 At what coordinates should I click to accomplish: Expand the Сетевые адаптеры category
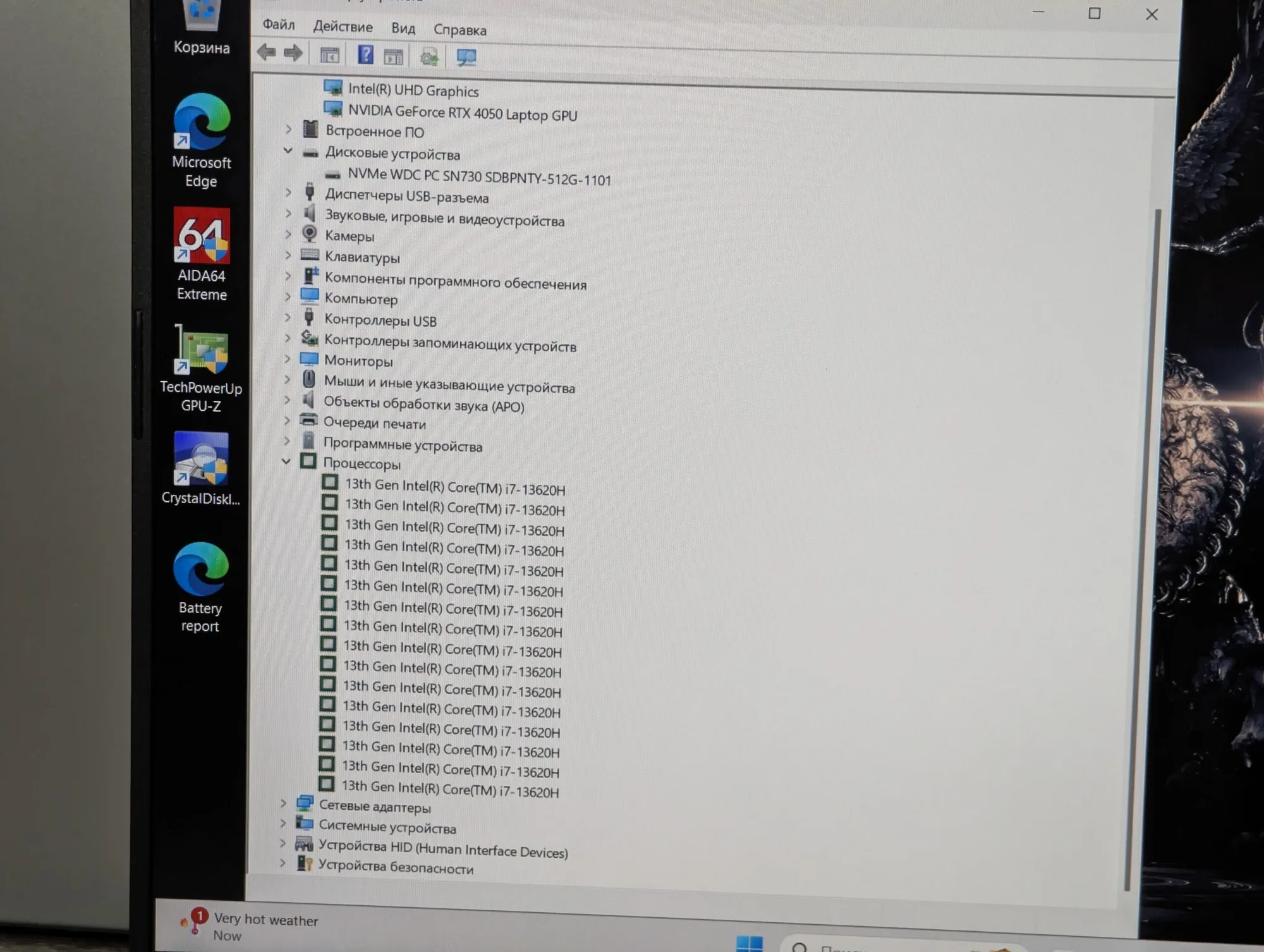(x=283, y=803)
